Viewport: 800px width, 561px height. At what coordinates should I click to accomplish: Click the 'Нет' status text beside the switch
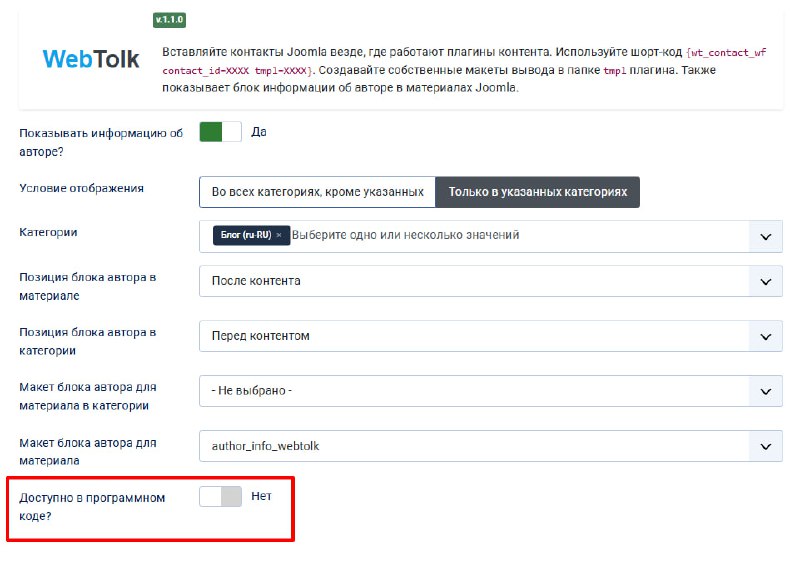[x=261, y=496]
